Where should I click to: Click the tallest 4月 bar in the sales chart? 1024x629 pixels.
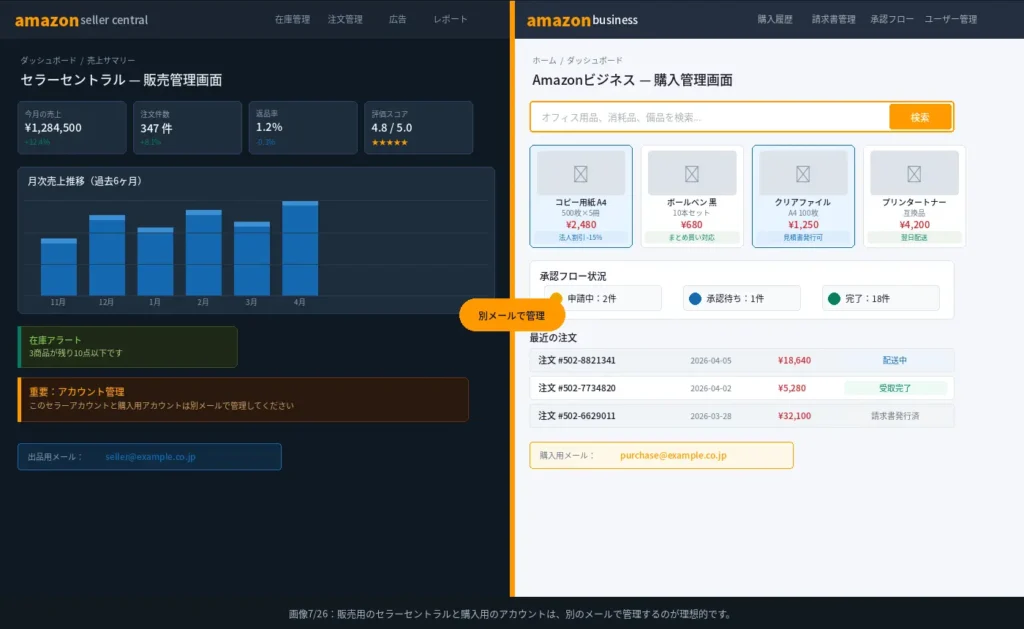pyautogui.click(x=302, y=250)
